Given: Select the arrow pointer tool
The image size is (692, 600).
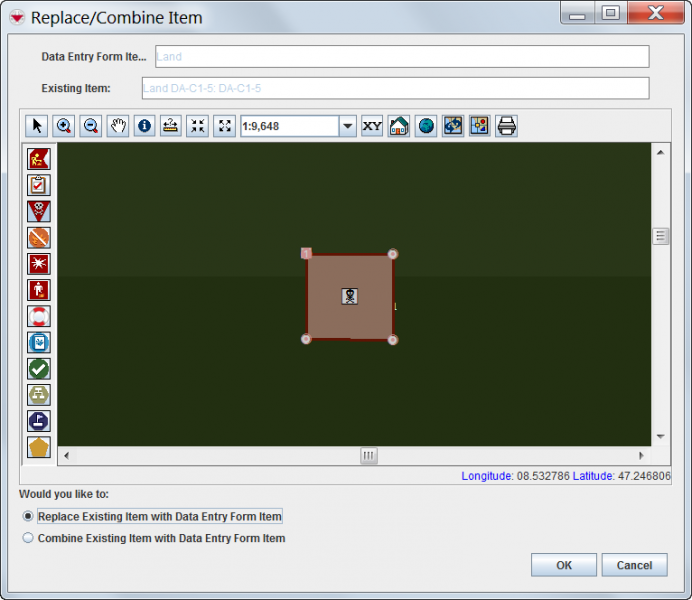Looking at the screenshot, I should pos(37,126).
